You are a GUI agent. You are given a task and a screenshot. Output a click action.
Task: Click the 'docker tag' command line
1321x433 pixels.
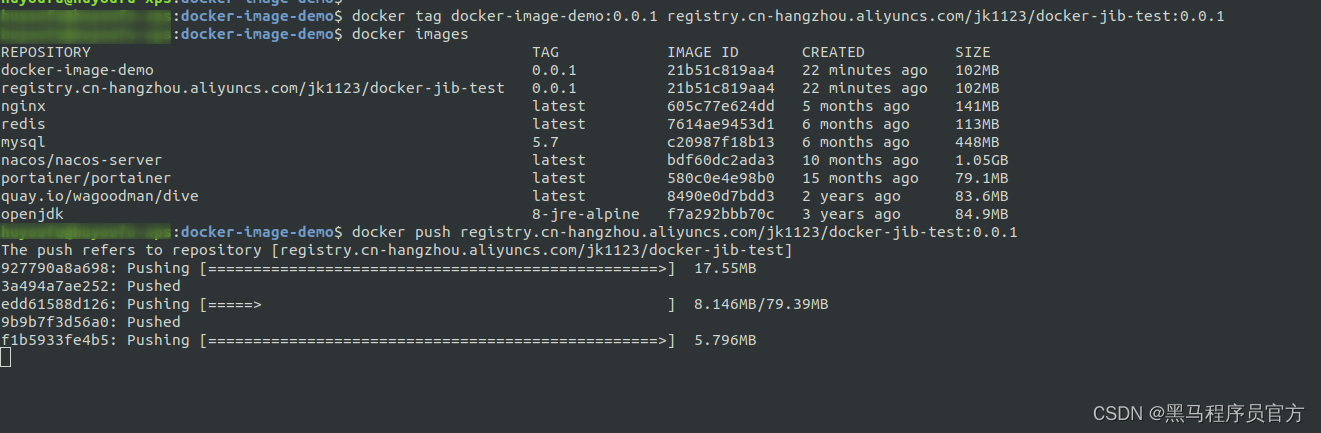(788, 16)
